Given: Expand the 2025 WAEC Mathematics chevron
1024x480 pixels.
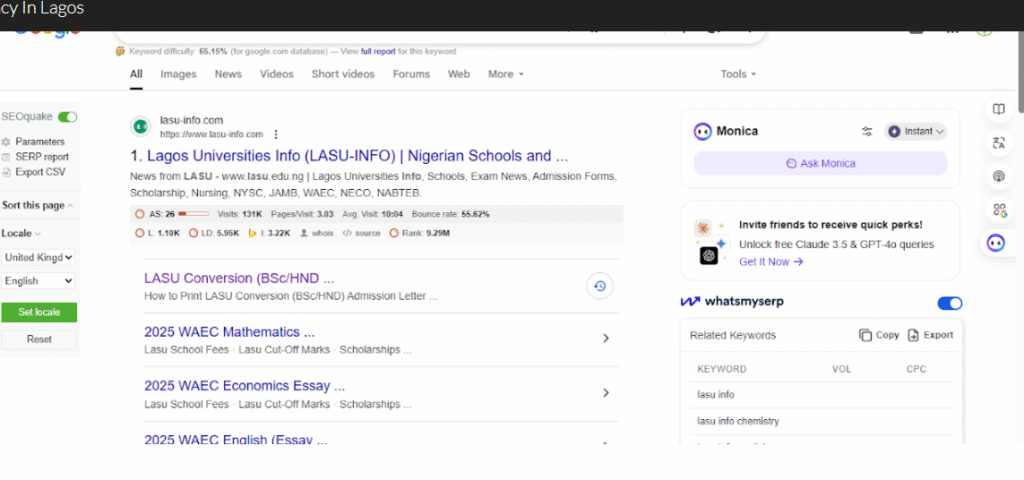Looking at the screenshot, I should point(605,338).
